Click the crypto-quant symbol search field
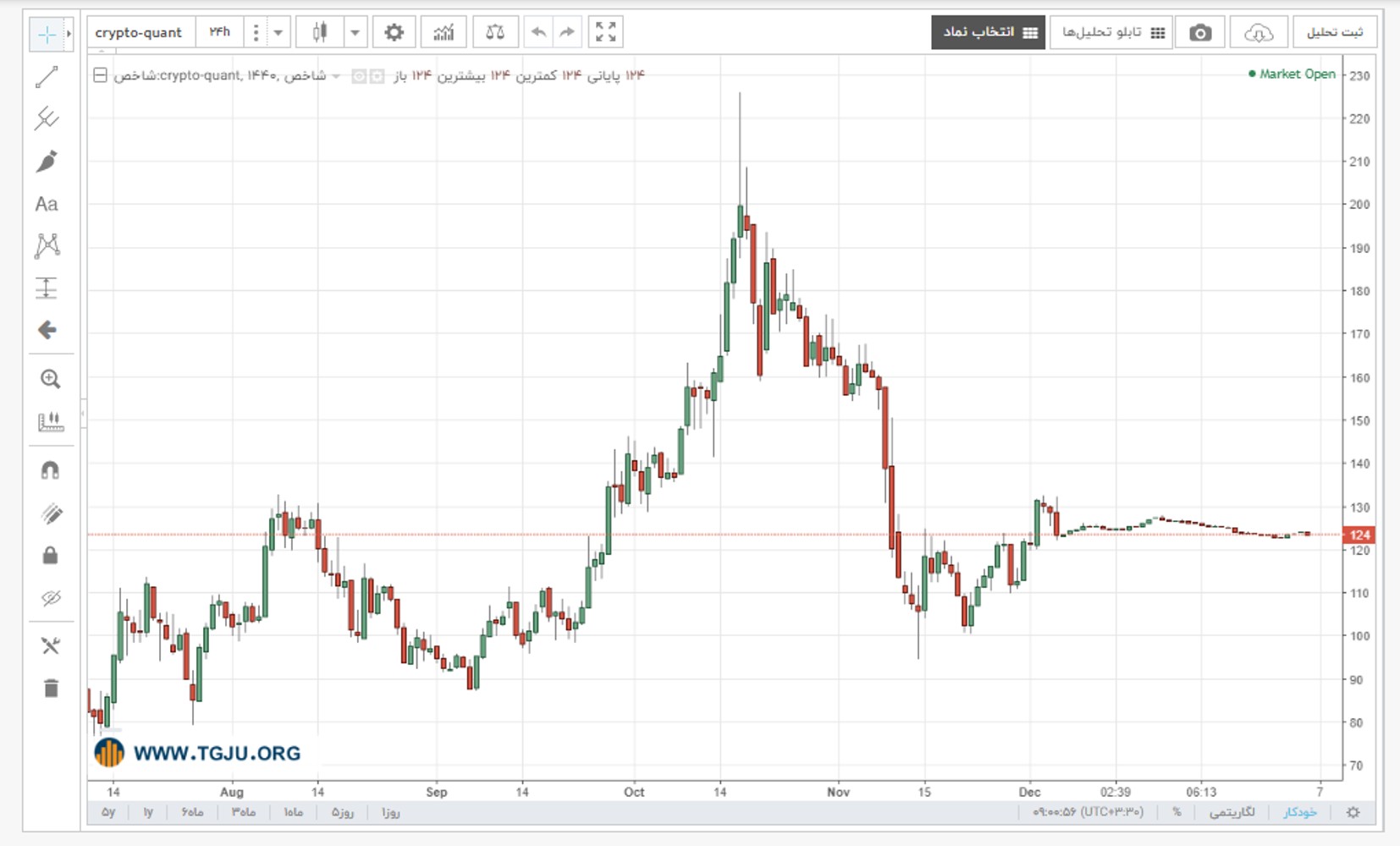The width and height of the screenshot is (1400, 846). 140,32
